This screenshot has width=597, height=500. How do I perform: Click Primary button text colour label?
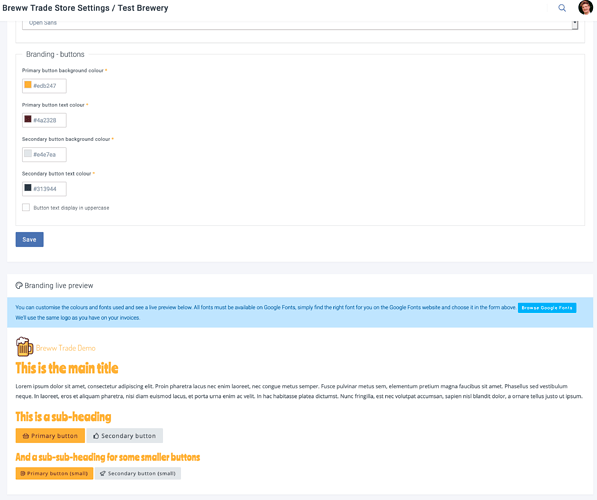(x=53, y=105)
